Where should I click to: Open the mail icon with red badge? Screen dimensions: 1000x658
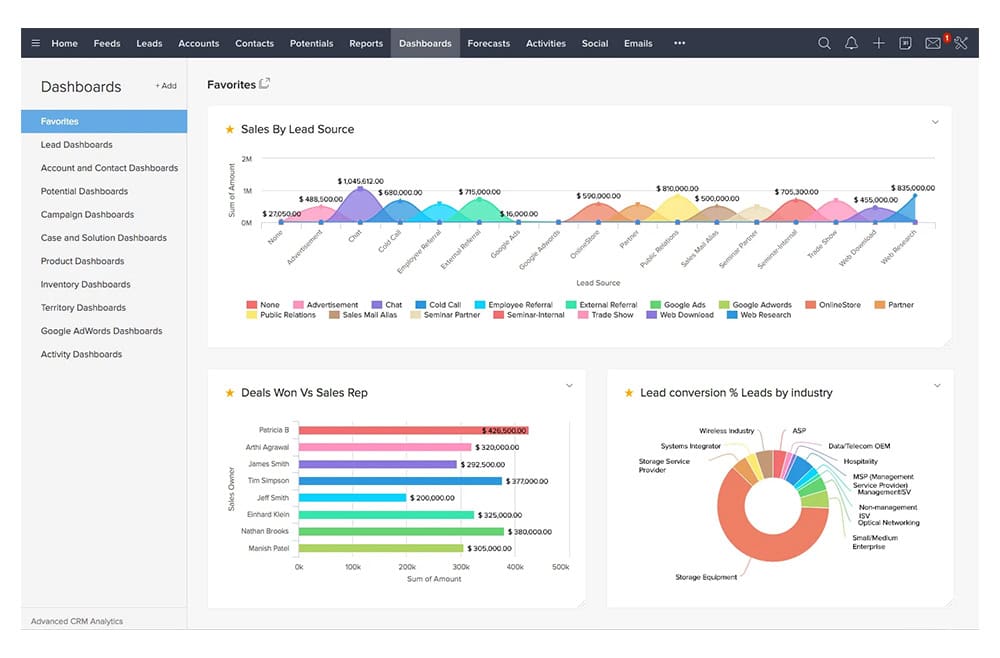pos(933,43)
